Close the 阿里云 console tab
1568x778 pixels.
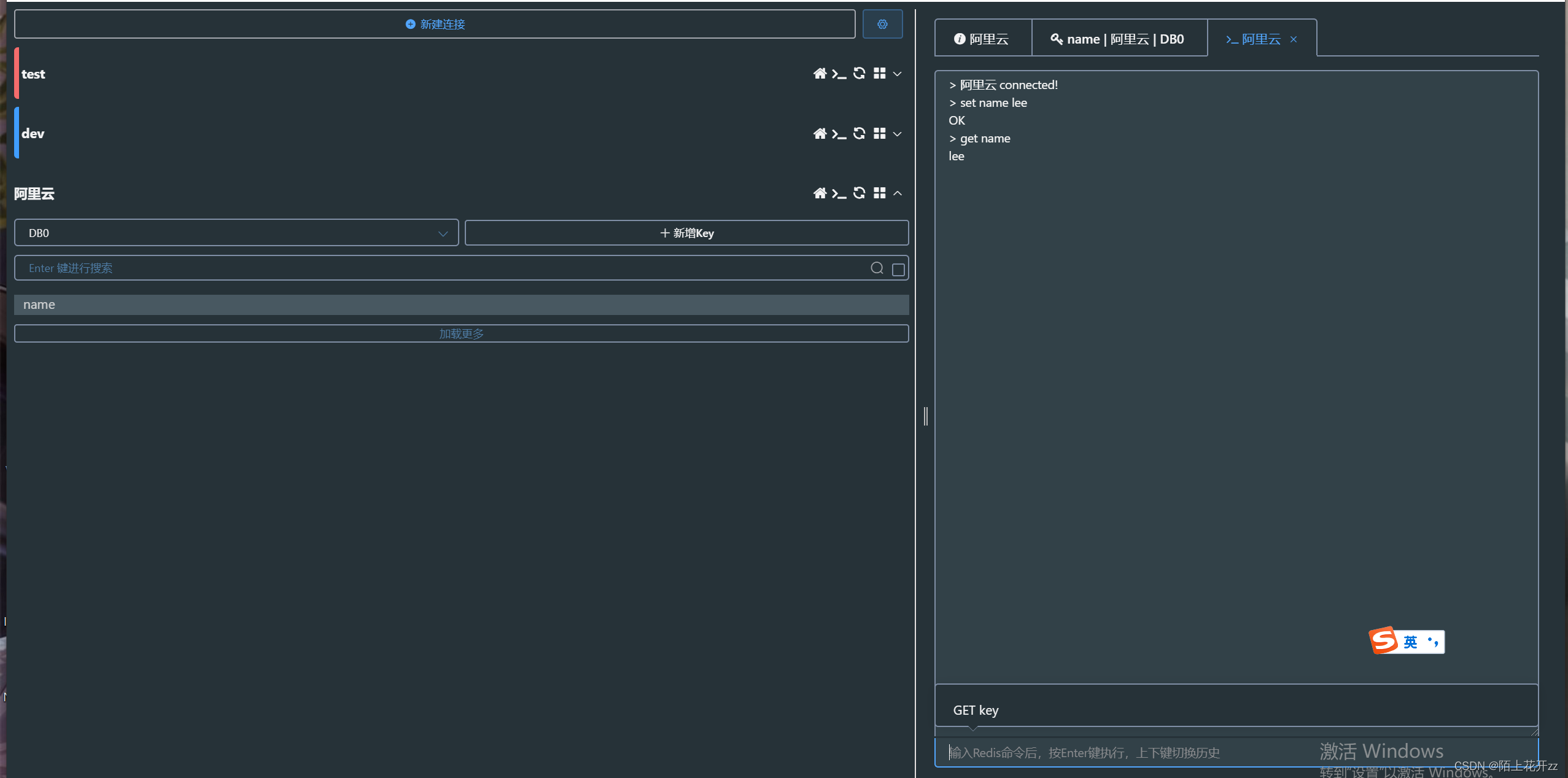click(x=1294, y=39)
